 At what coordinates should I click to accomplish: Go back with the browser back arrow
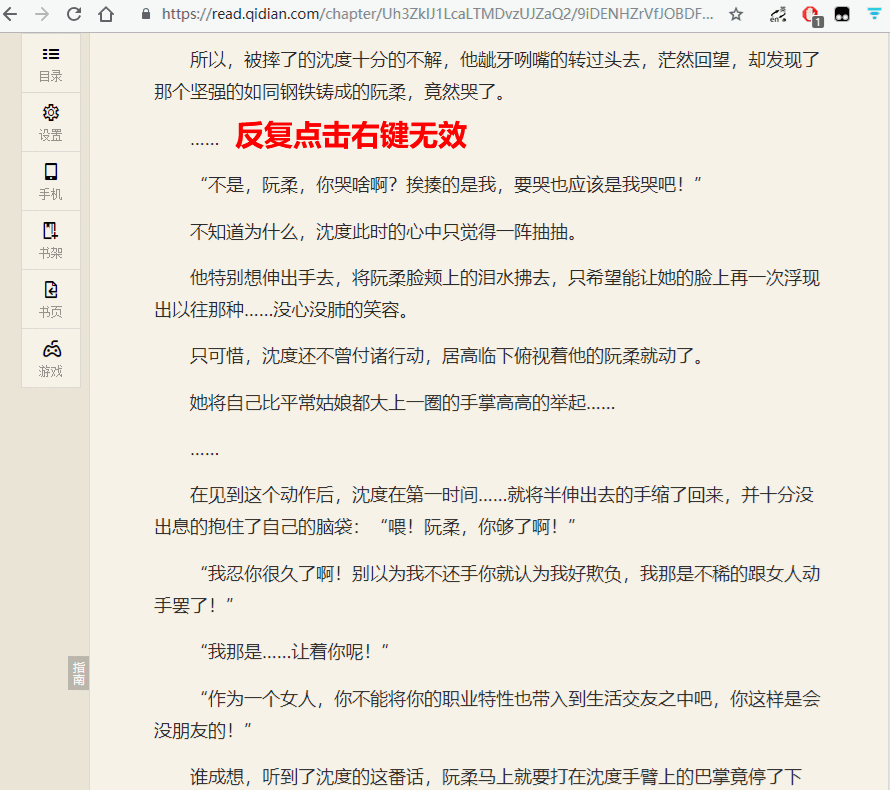coord(10,14)
